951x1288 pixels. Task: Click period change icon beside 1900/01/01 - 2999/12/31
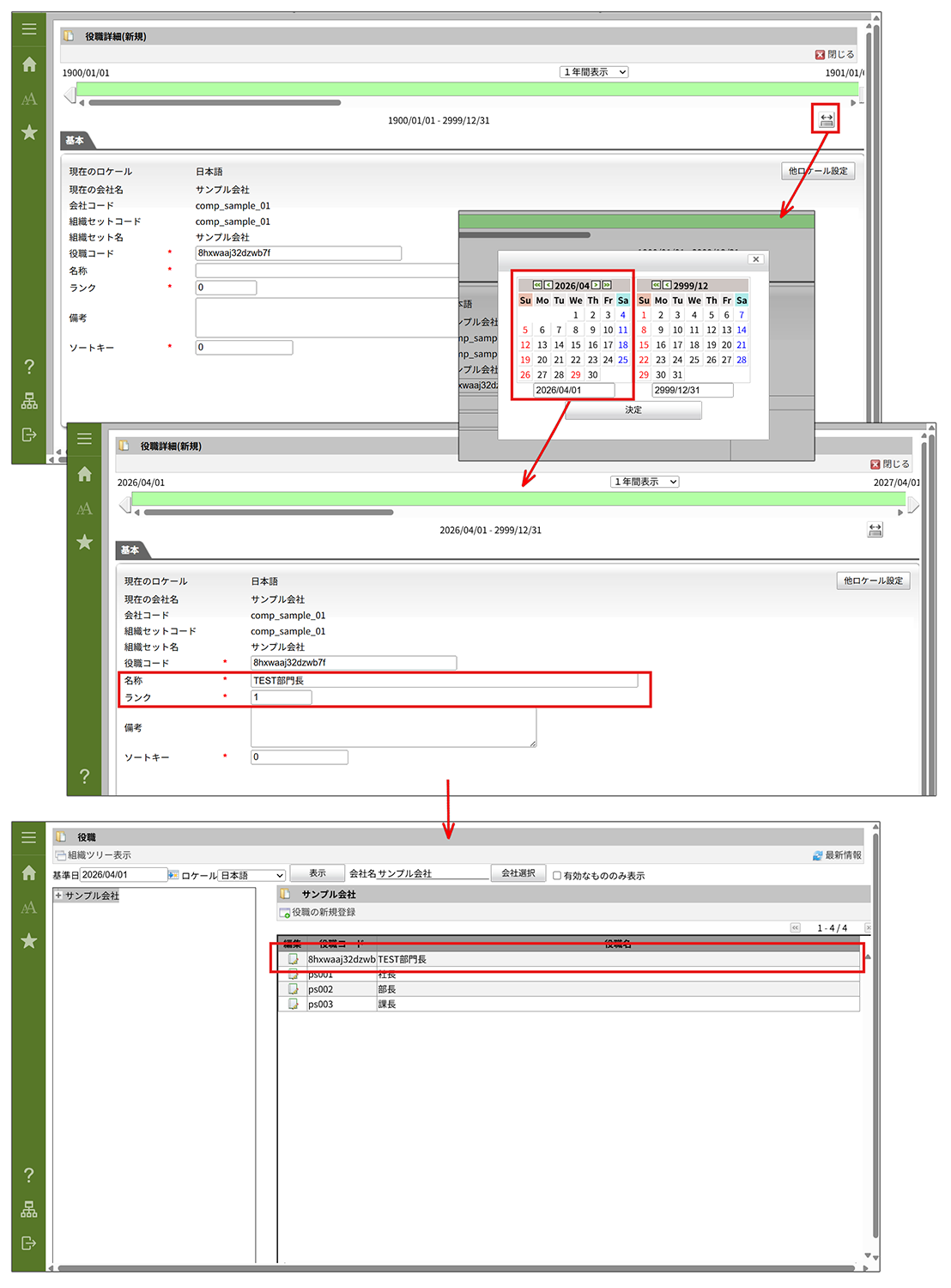tap(826, 120)
